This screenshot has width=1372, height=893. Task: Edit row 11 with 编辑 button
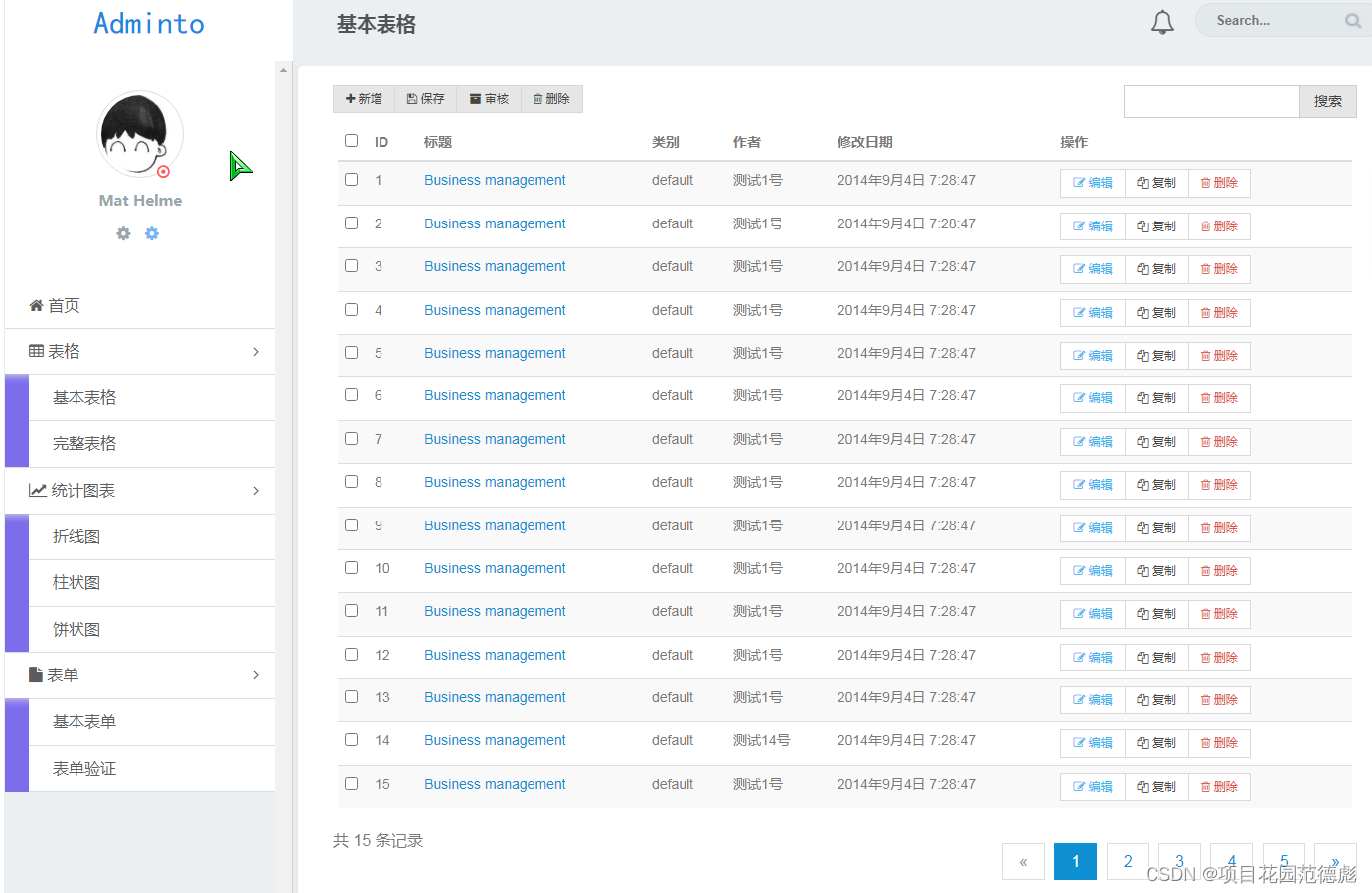coord(1093,614)
